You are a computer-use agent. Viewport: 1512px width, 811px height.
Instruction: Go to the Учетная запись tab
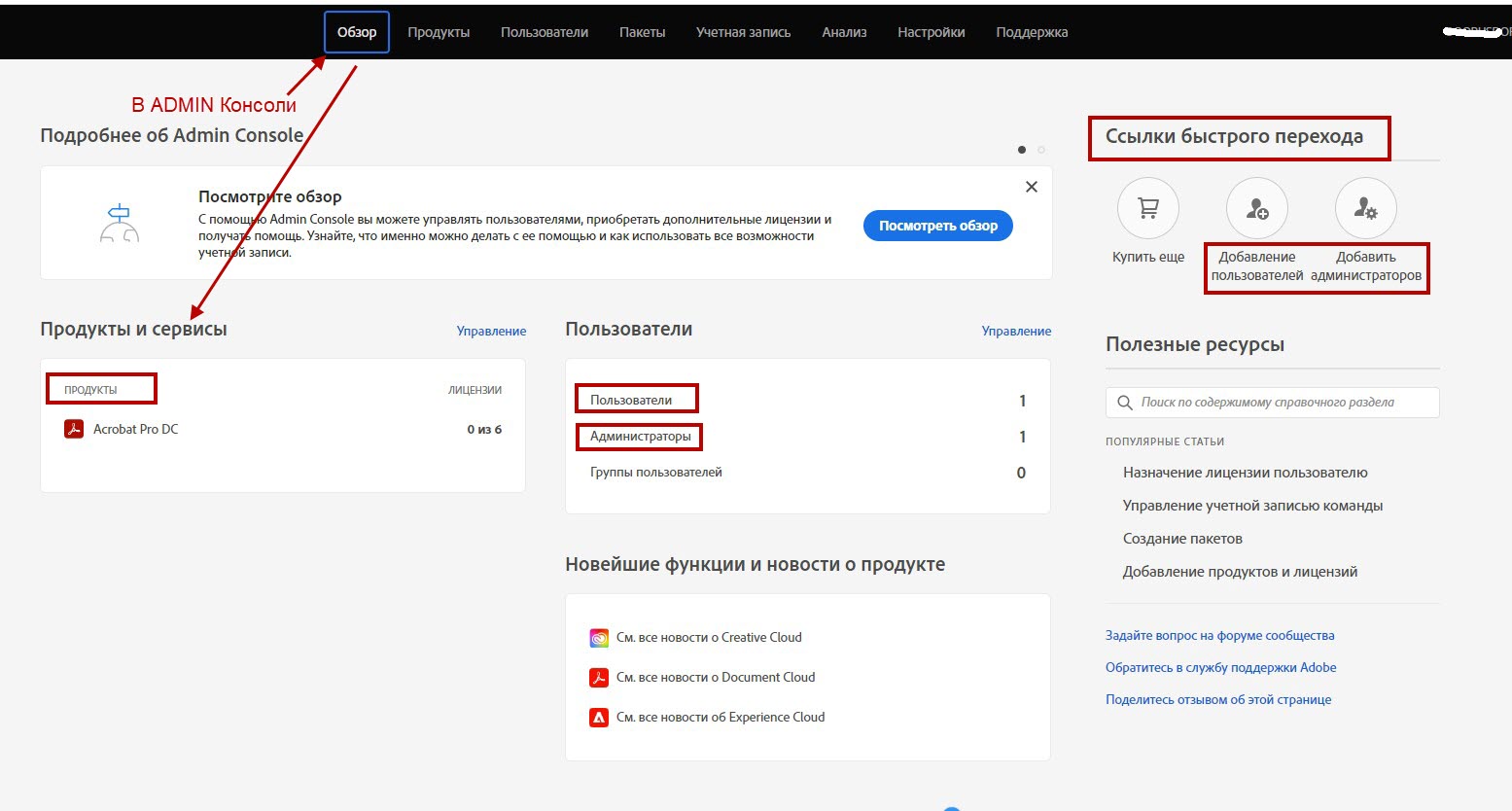744,32
